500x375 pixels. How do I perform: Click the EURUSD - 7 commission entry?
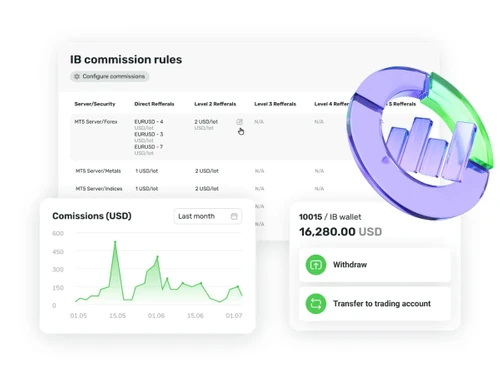[x=149, y=147]
